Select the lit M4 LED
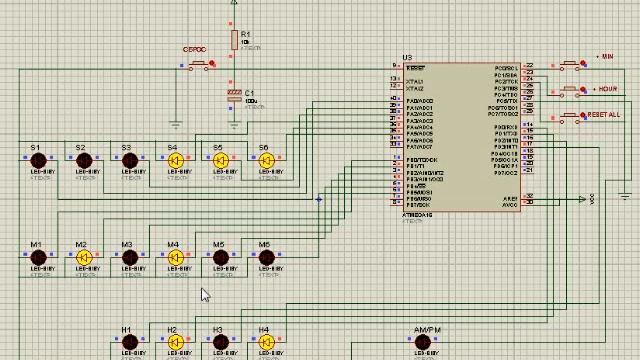 176,258
